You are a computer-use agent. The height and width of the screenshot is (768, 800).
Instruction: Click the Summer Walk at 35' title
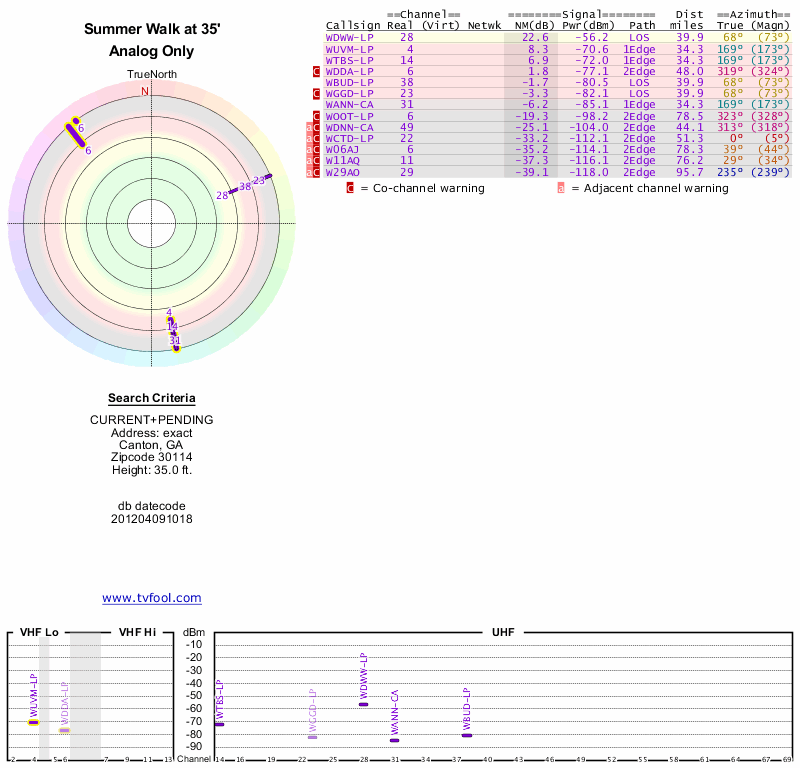[x=152, y=29]
